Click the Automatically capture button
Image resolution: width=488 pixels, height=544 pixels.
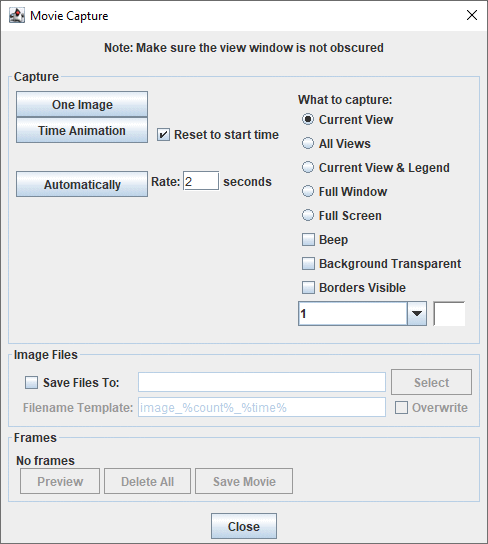click(82, 184)
